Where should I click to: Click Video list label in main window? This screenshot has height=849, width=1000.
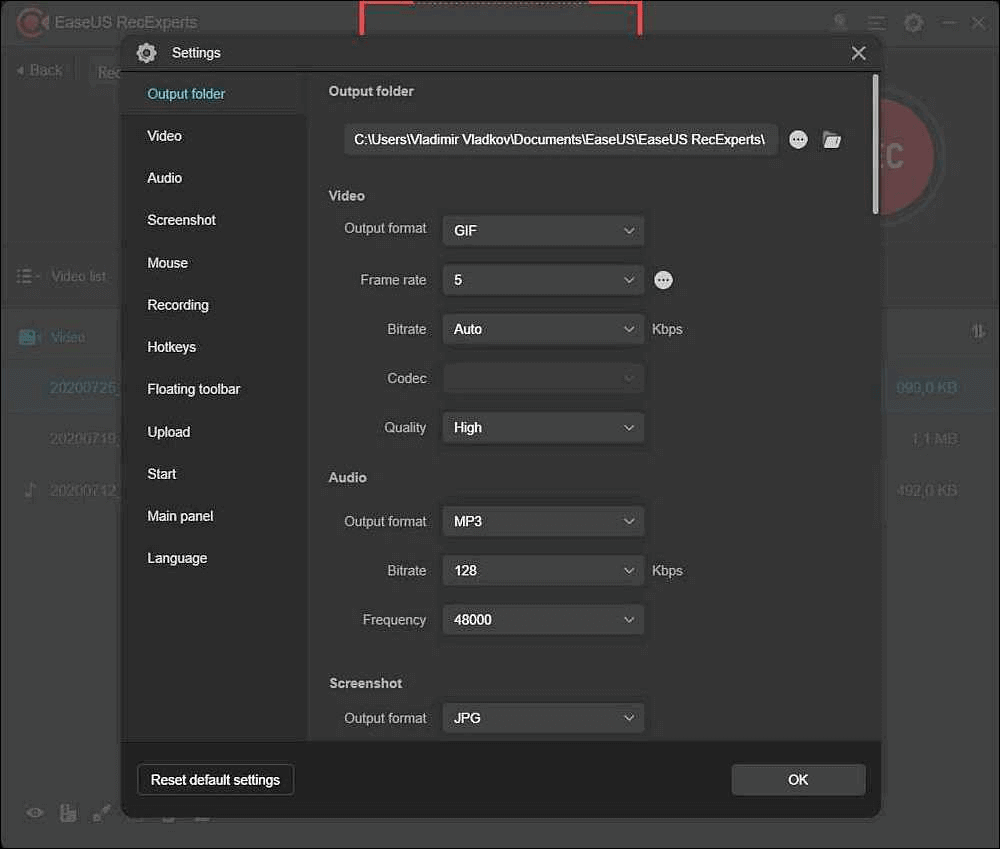78,276
